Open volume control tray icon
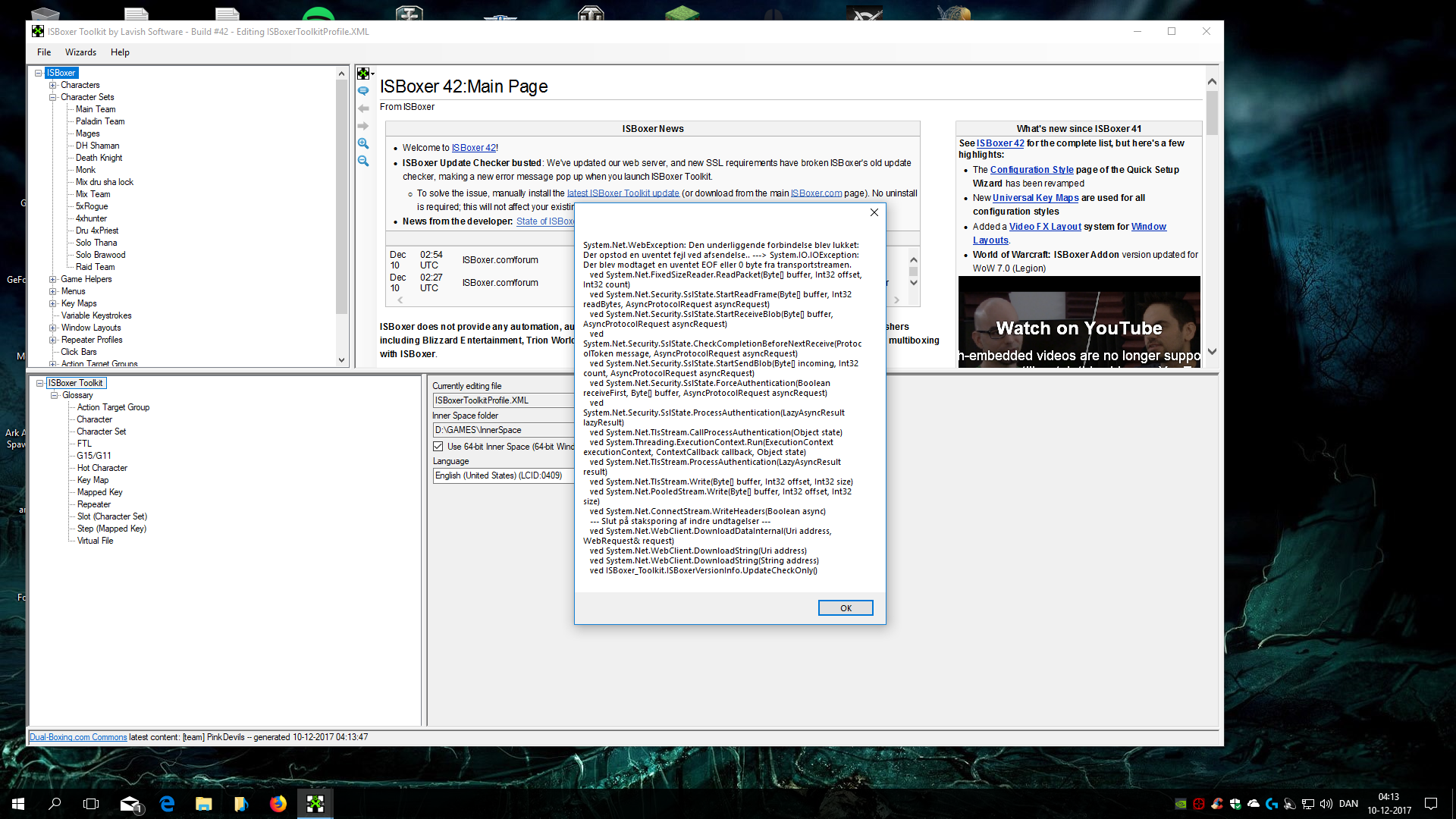 (x=1326, y=804)
